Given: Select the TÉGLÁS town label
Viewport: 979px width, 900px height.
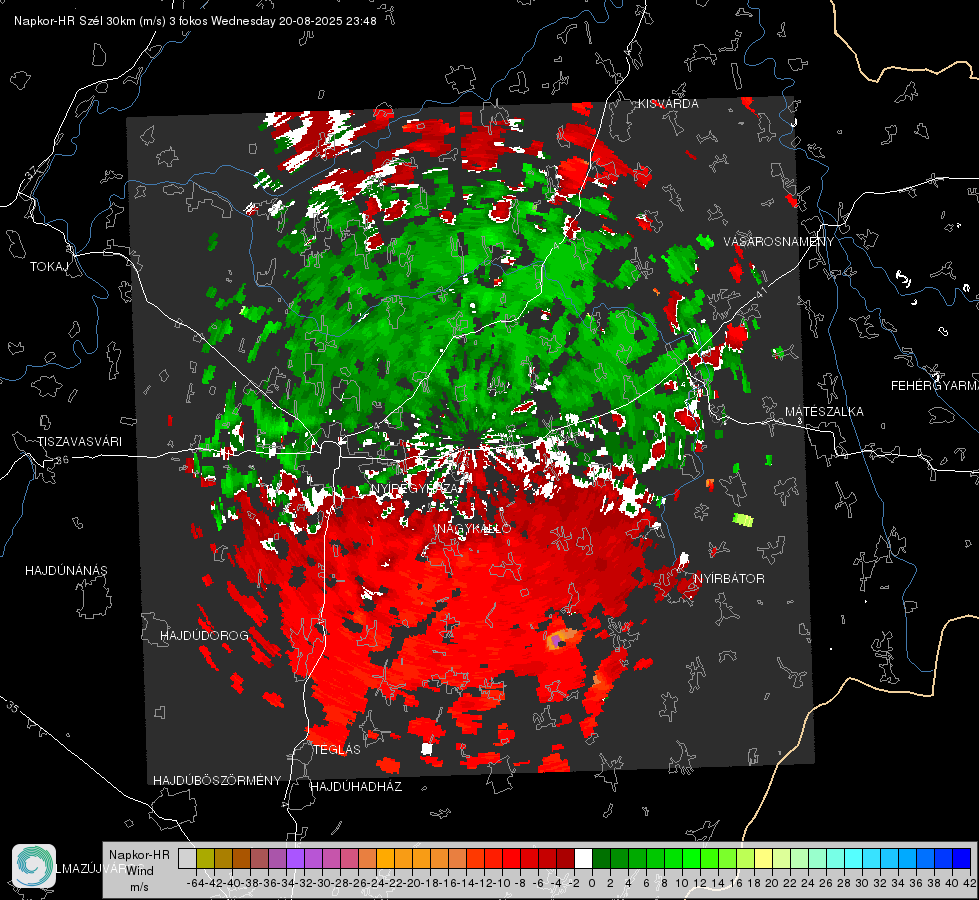Looking at the screenshot, I should 337,750.
